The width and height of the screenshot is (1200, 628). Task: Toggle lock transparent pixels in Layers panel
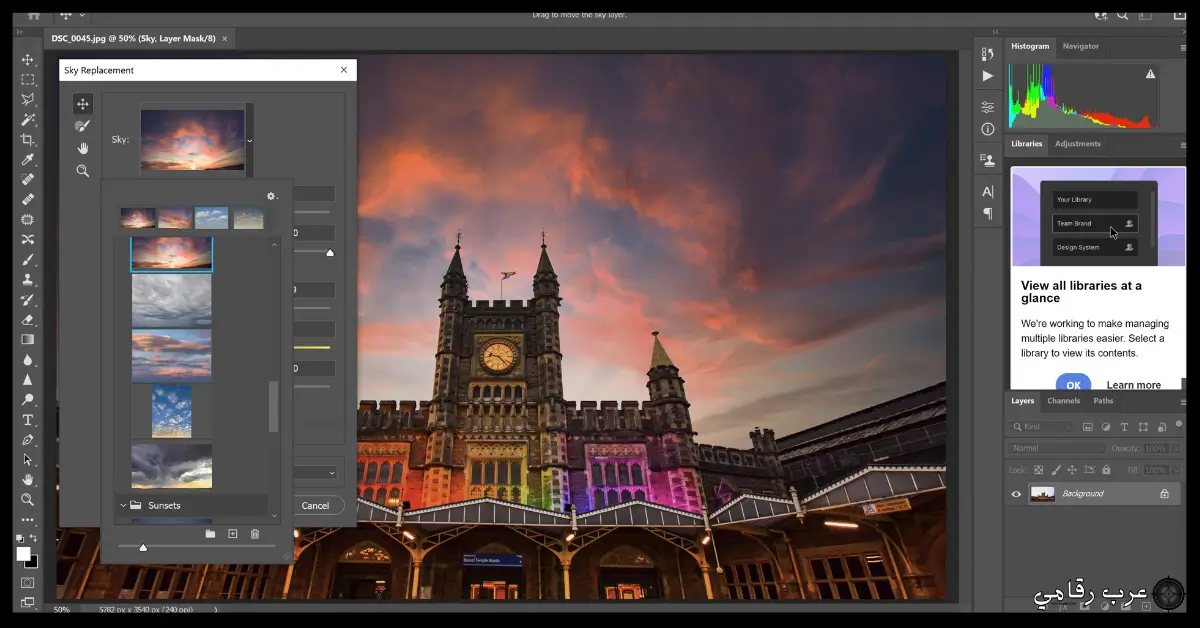coord(1038,470)
